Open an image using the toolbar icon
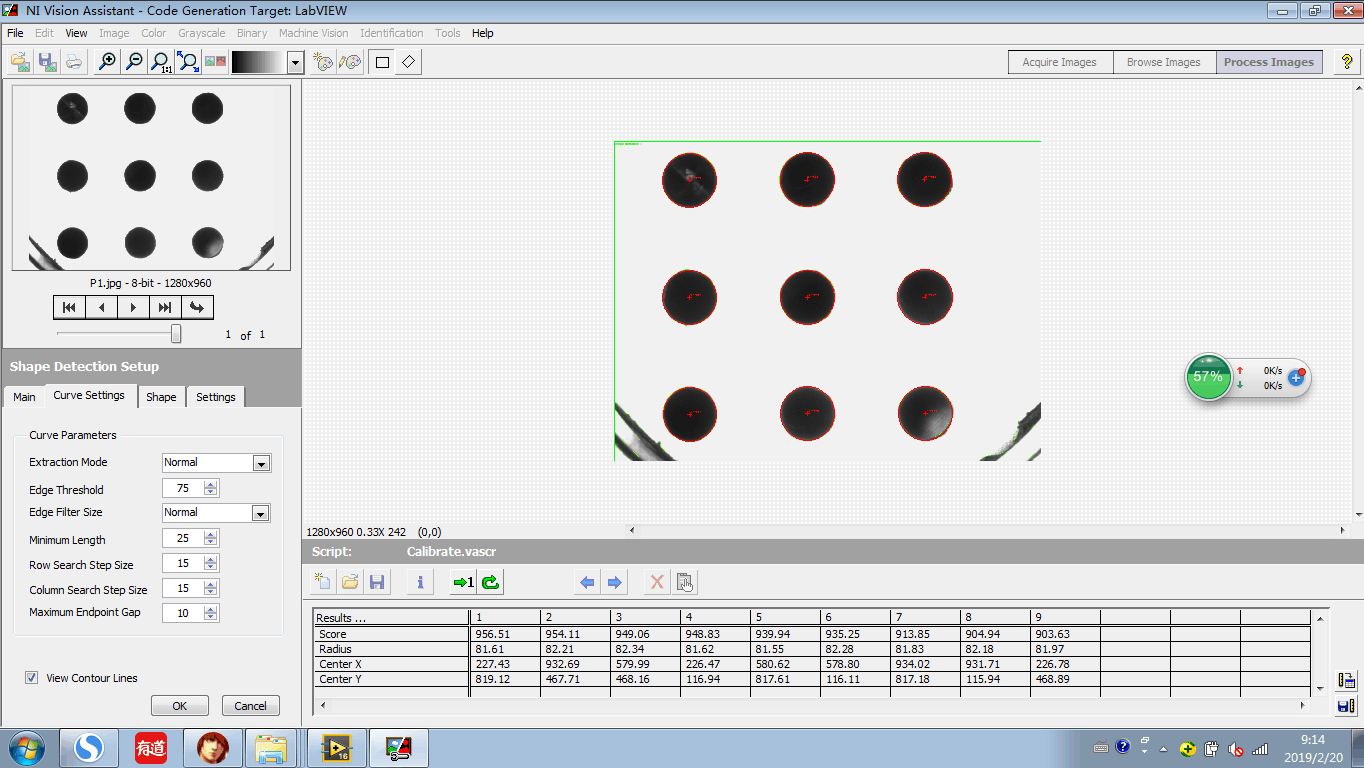 tap(20, 61)
